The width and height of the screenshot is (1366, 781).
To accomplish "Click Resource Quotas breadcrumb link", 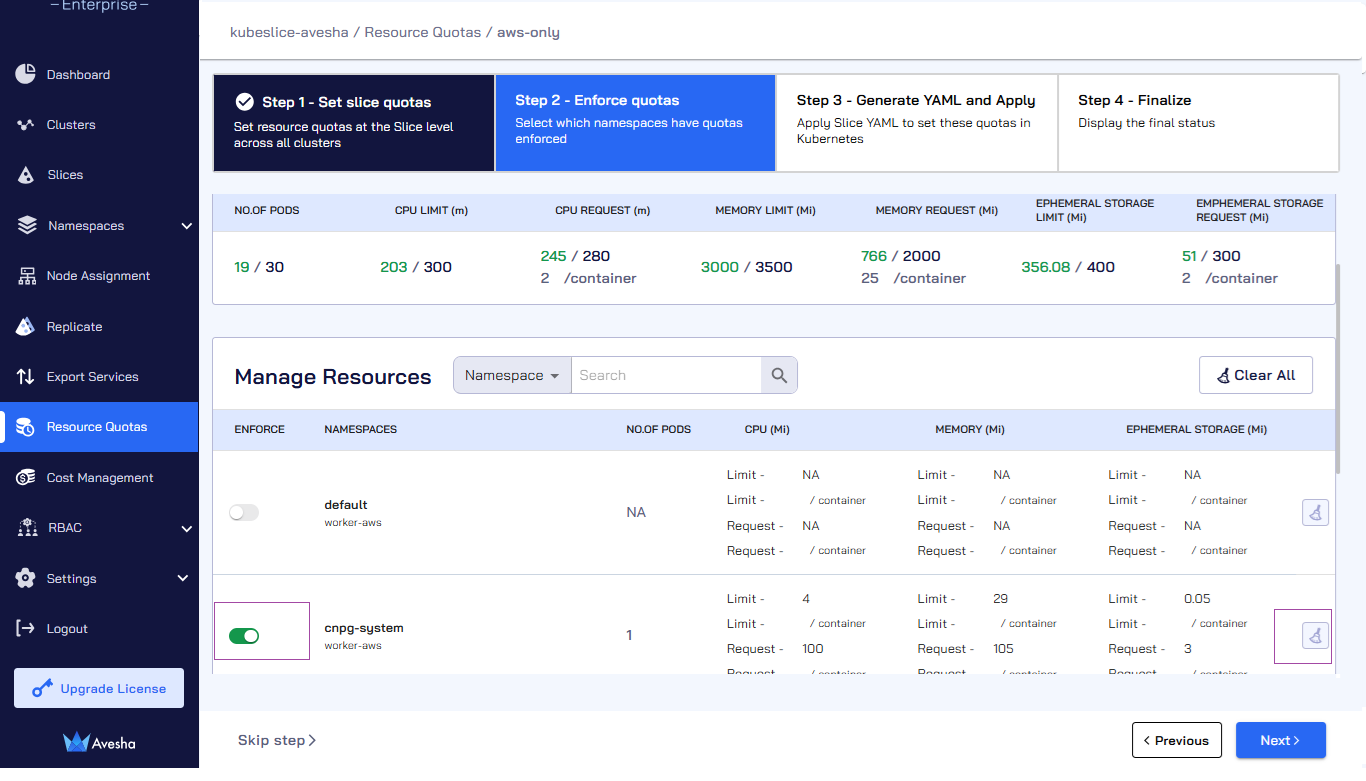I will pyautogui.click(x=423, y=32).
